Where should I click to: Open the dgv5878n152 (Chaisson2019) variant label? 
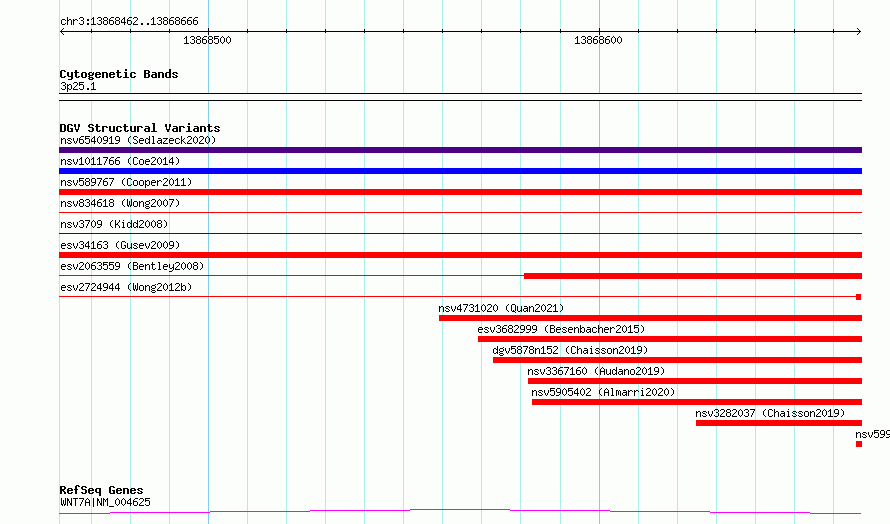click(x=570, y=350)
